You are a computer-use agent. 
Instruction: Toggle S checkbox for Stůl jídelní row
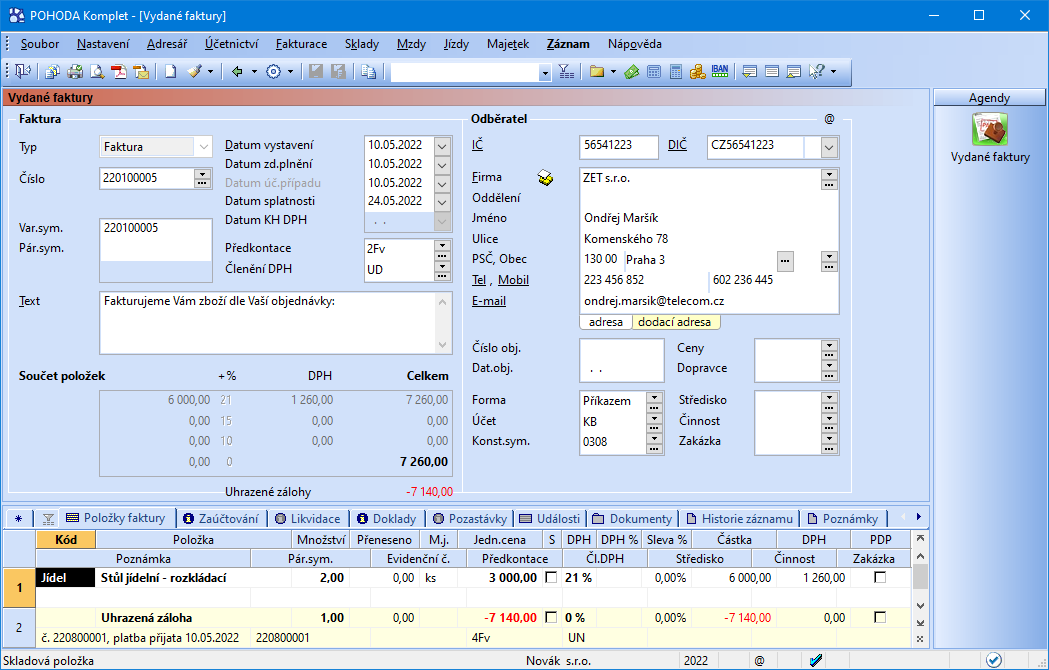tap(551, 577)
